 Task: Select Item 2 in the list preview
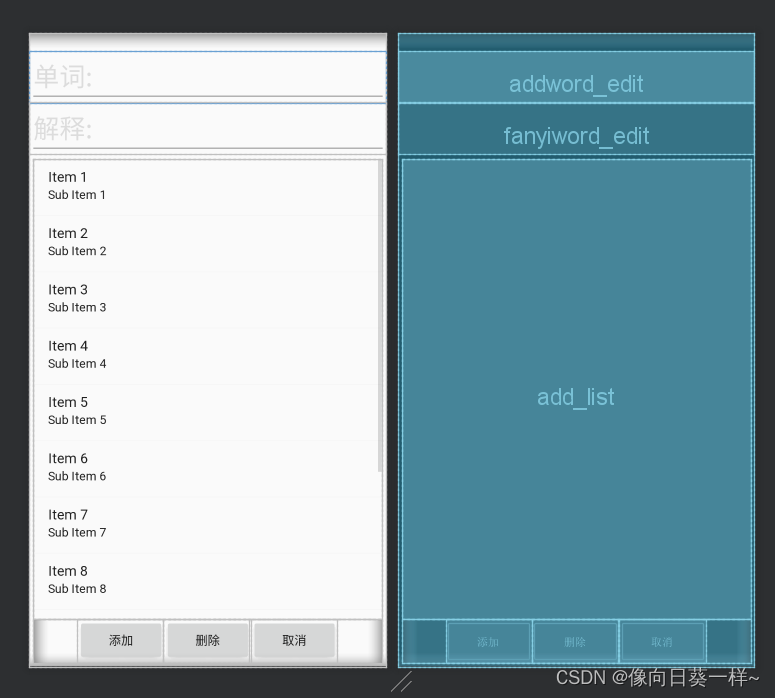point(205,242)
